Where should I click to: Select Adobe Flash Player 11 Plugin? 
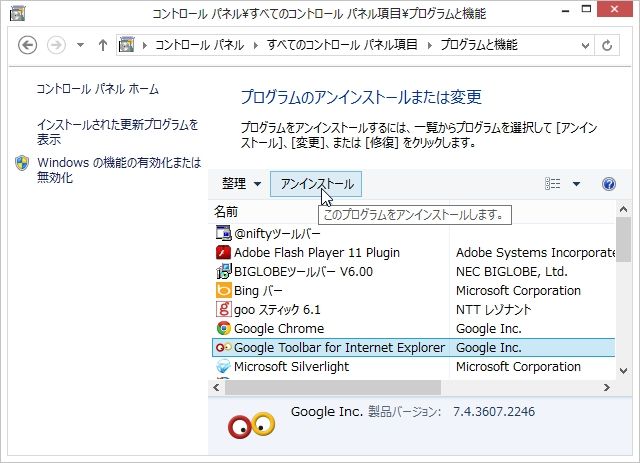point(316,253)
